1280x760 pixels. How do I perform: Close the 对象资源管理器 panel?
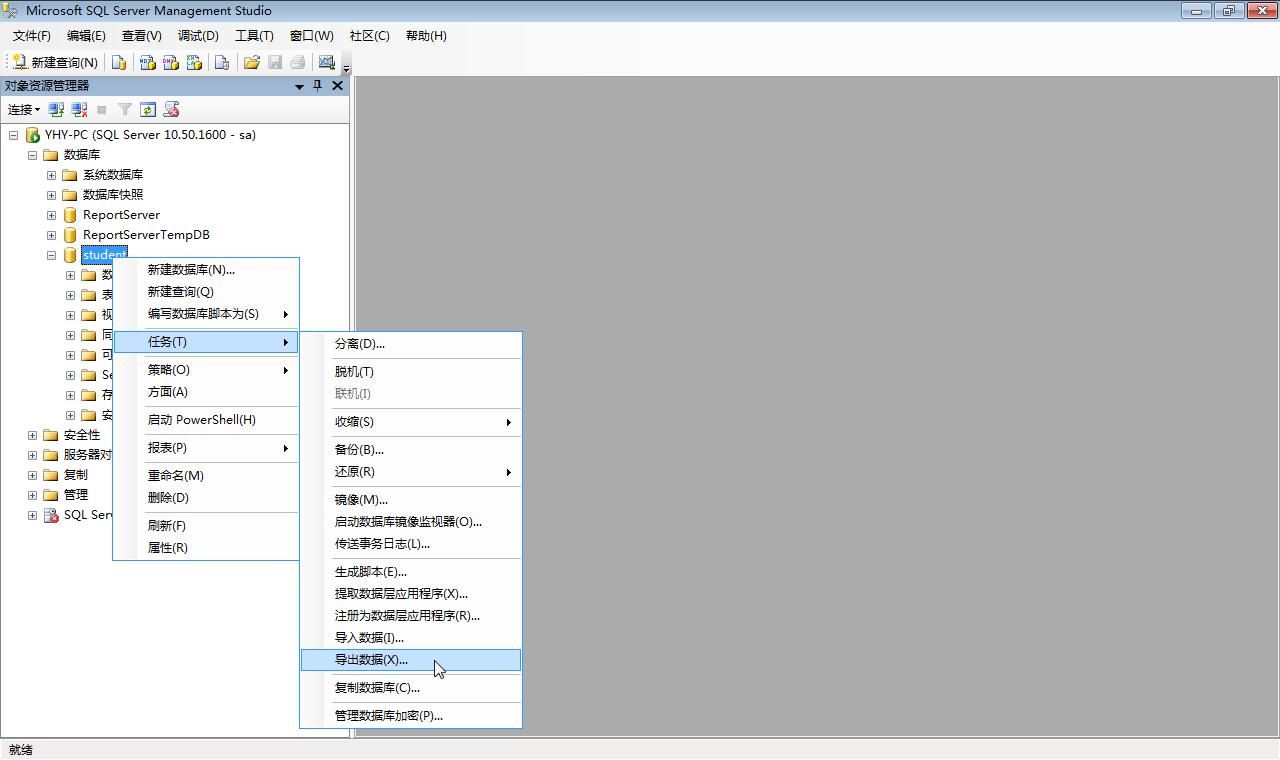point(337,86)
